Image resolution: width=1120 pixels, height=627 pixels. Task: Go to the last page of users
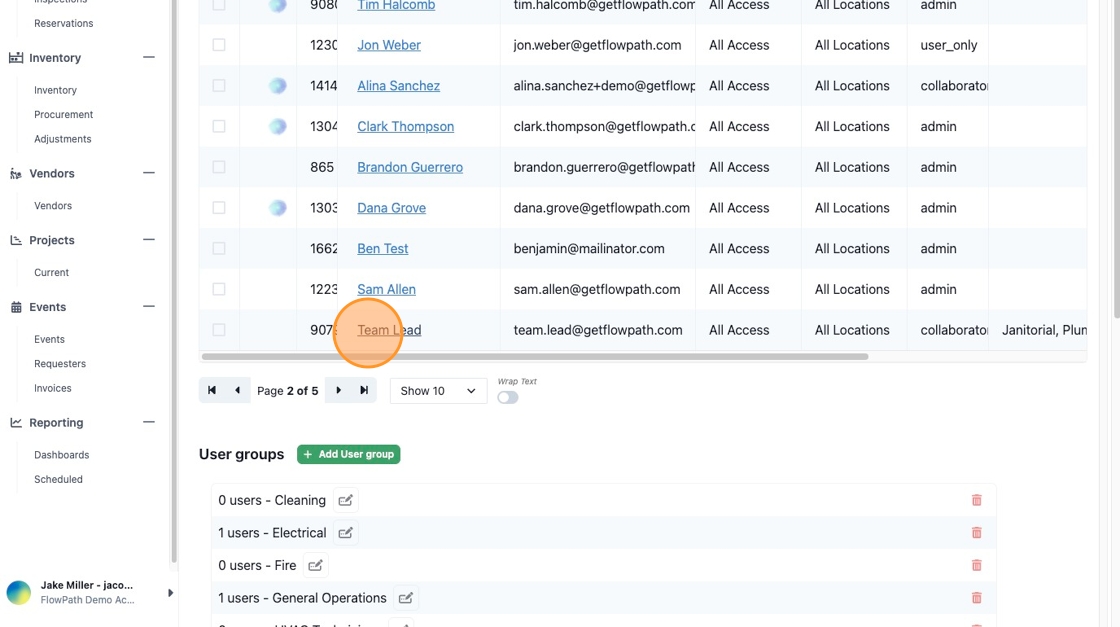pyautogui.click(x=364, y=391)
